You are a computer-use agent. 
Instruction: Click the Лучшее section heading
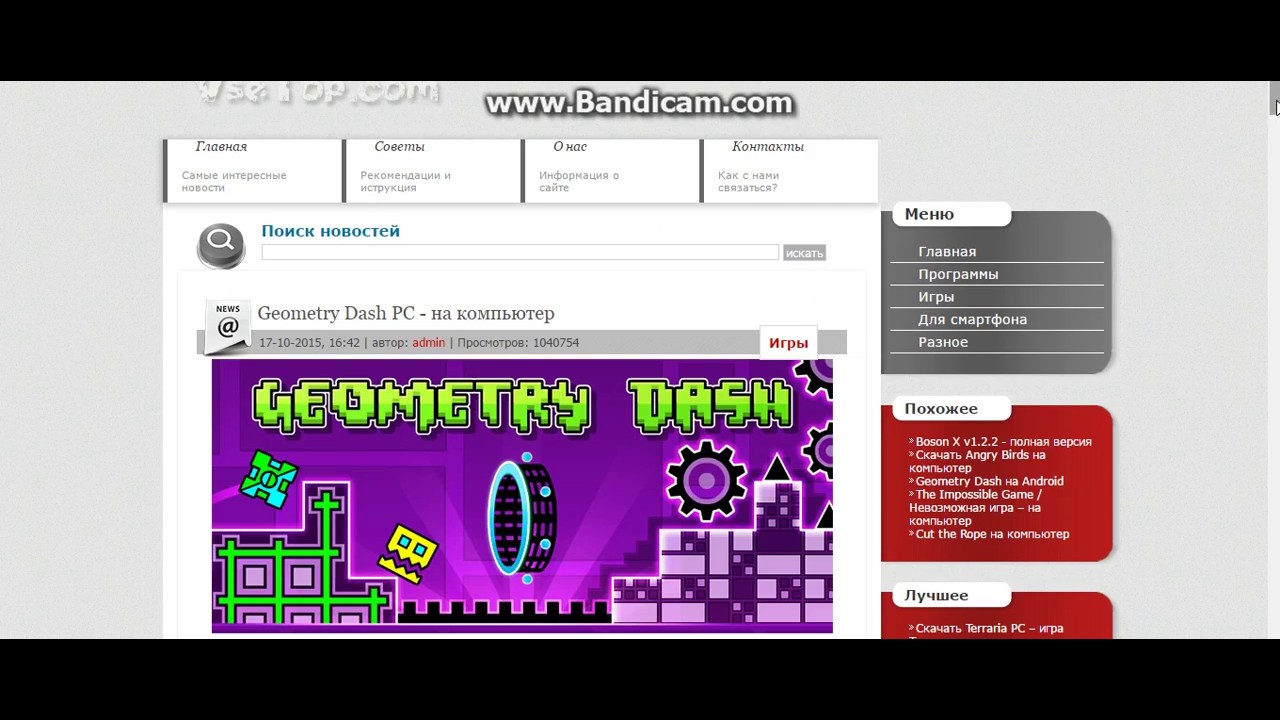[936, 596]
